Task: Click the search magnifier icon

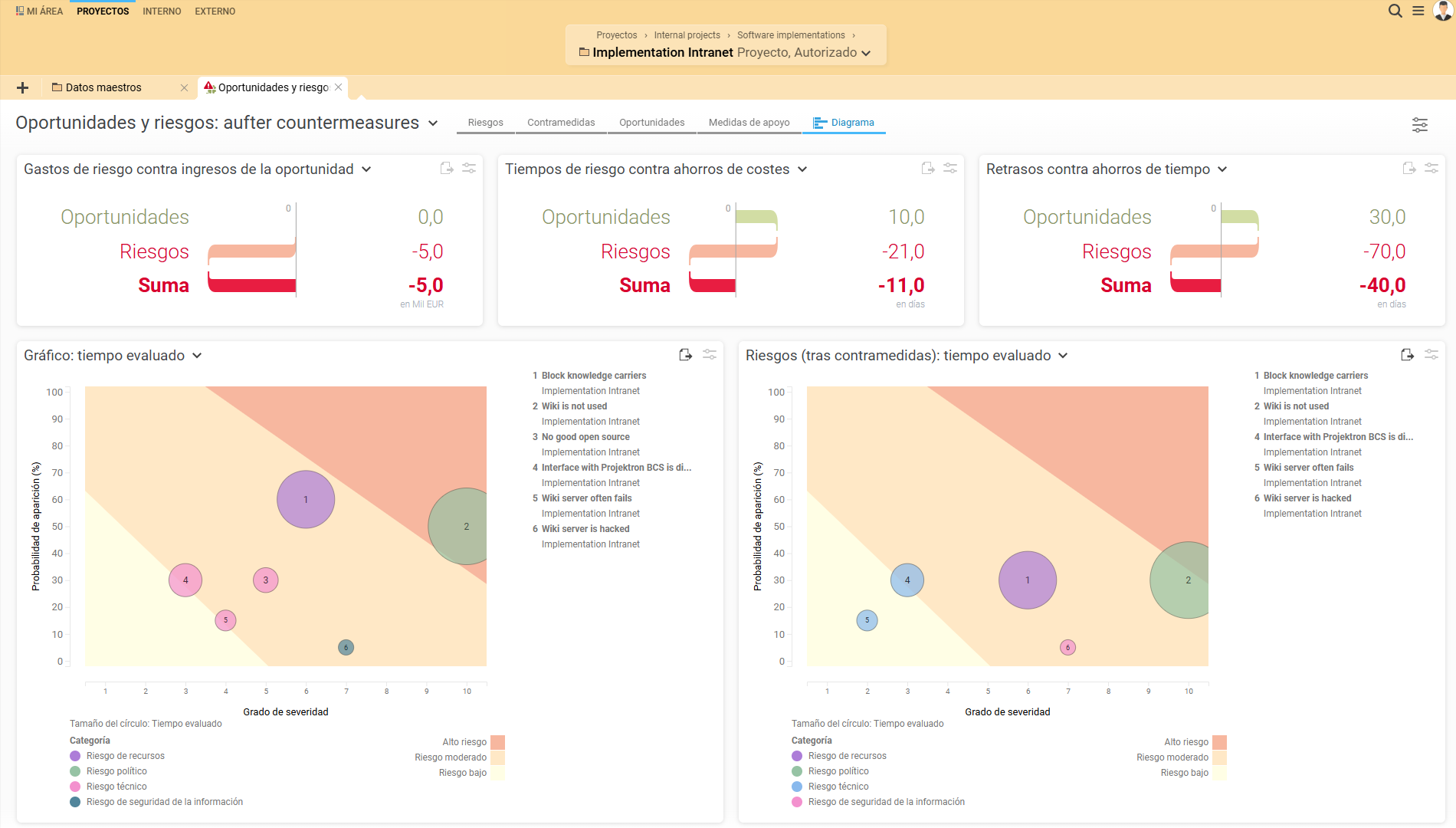Action: click(x=1395, y=11)
